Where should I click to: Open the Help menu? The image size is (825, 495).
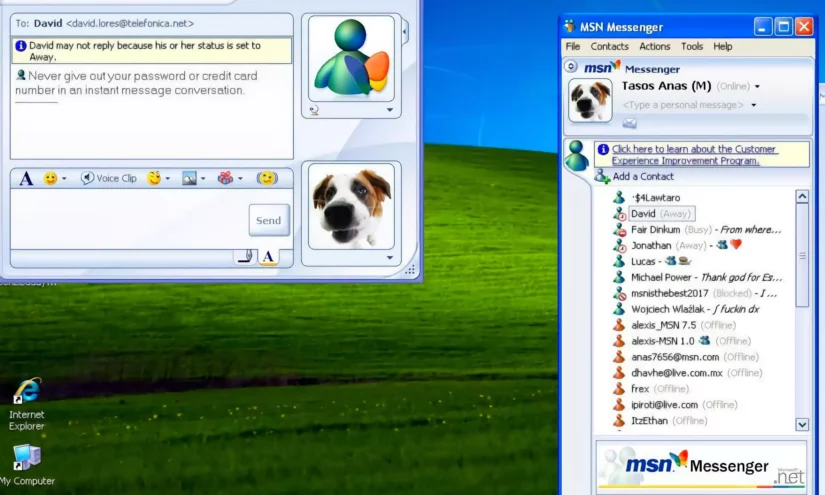coord(722,46)
